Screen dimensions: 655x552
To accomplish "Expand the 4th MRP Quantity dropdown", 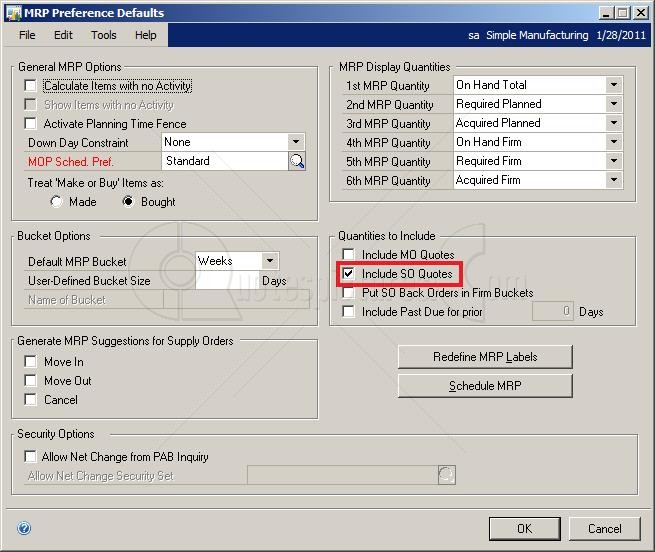I will (613, 142).
